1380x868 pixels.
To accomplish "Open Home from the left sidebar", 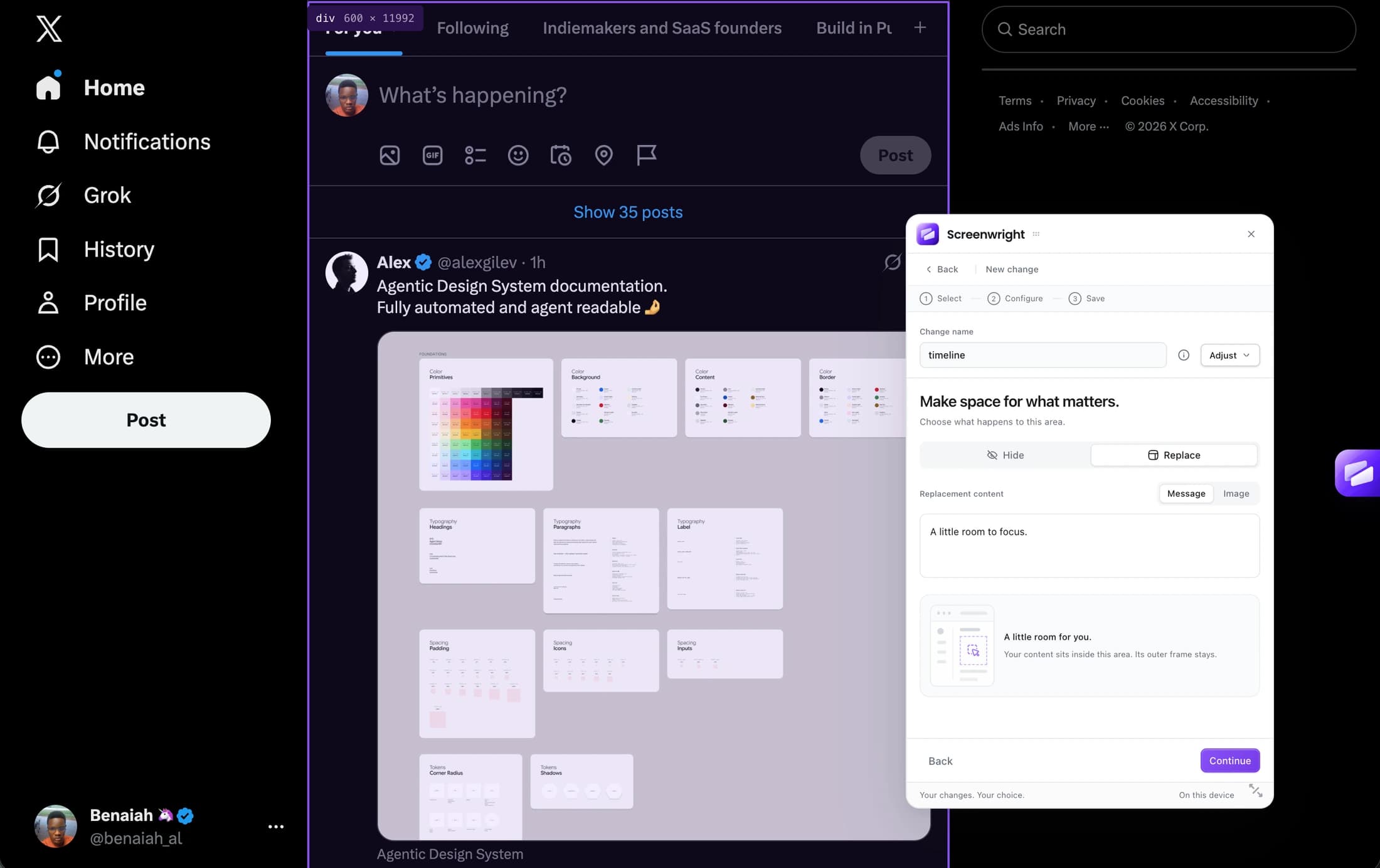I will [90, 88].
